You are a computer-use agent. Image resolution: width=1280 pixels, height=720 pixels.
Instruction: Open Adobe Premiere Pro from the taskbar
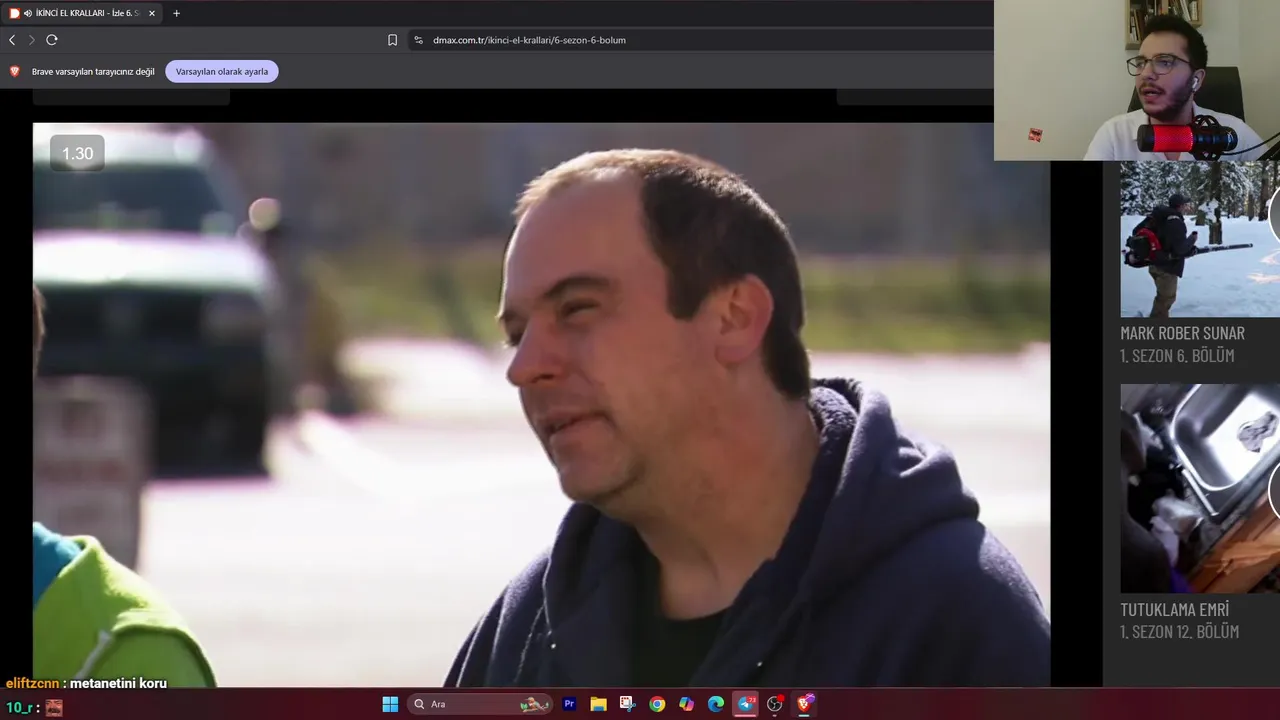pos(569,704)
